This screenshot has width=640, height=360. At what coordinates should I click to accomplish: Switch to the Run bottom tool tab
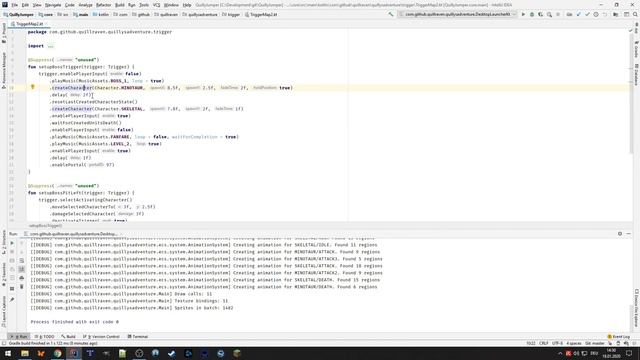[x=19, y=337]
